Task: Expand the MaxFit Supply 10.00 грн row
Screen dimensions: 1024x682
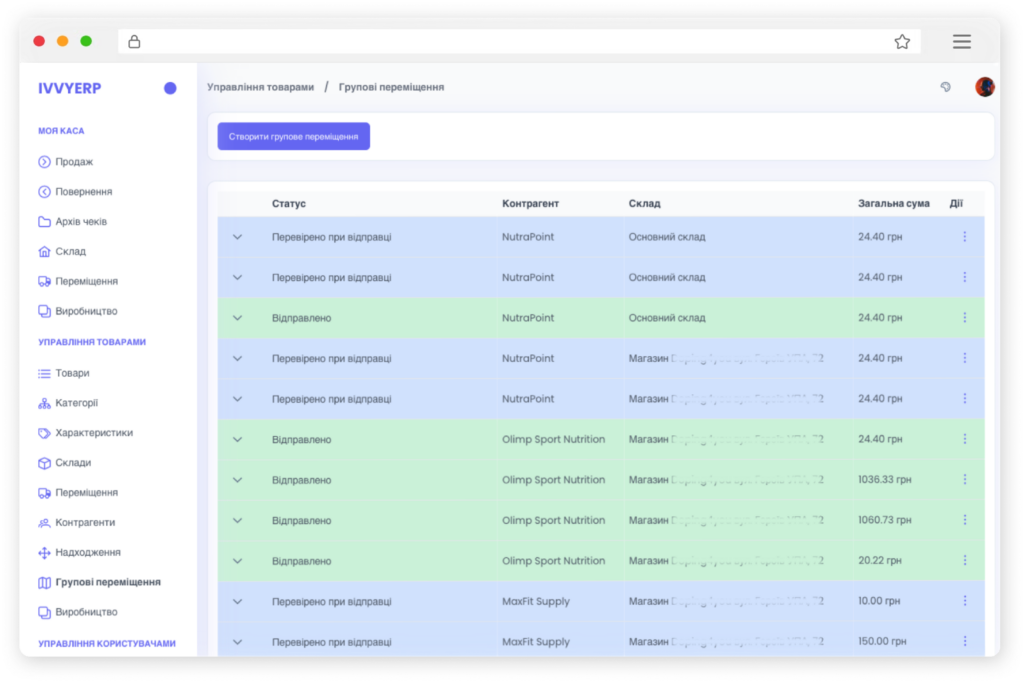Action: 238,602
